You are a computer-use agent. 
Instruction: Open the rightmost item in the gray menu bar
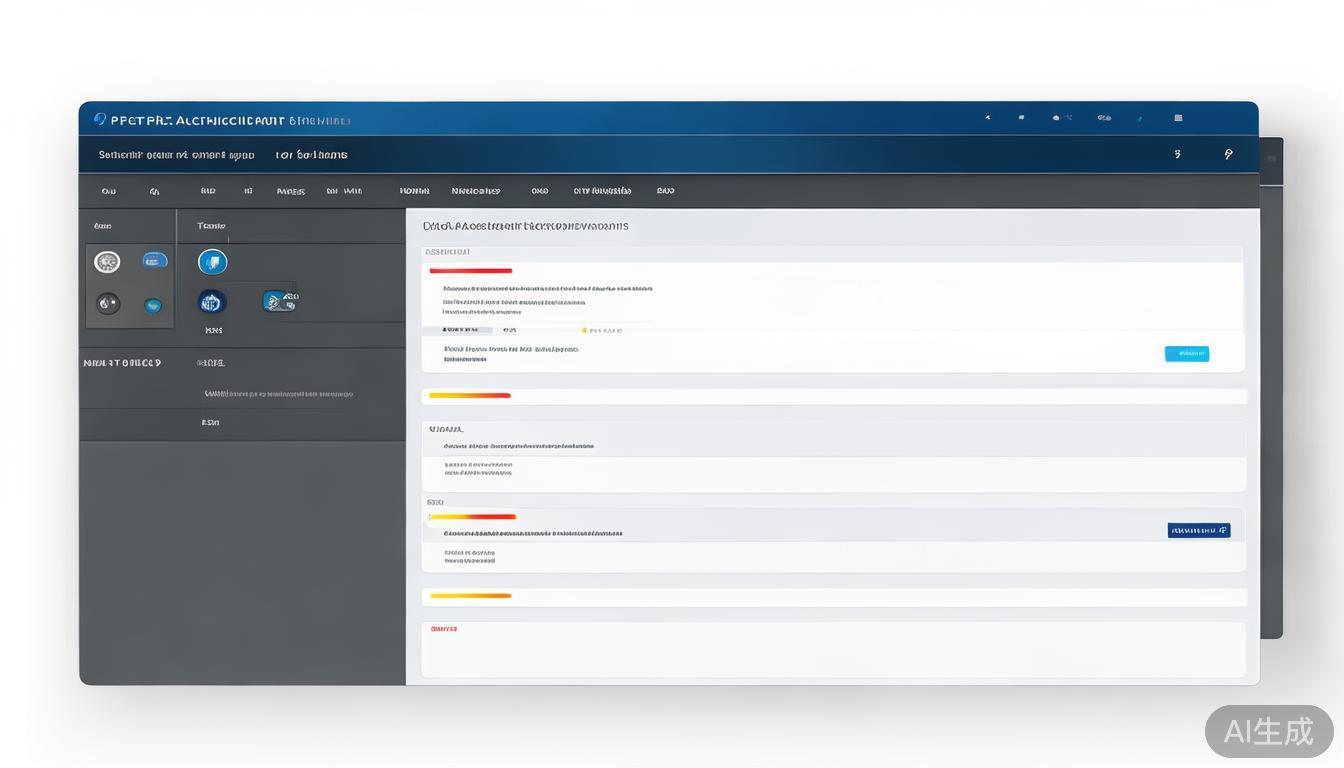[665, 191]
